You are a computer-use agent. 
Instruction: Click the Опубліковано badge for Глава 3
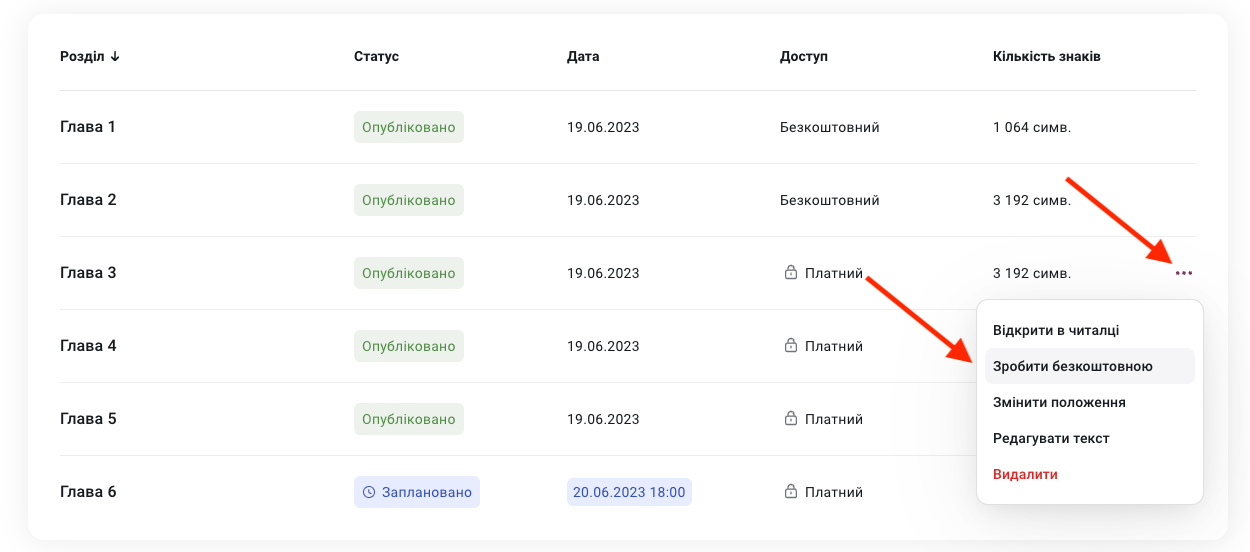tap(409, 273)
